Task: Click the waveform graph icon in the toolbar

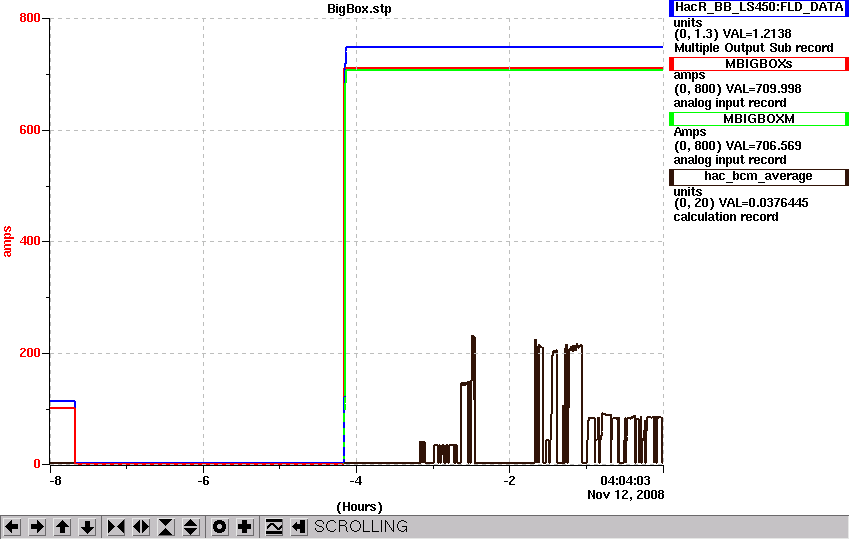Action: [274, 527]
